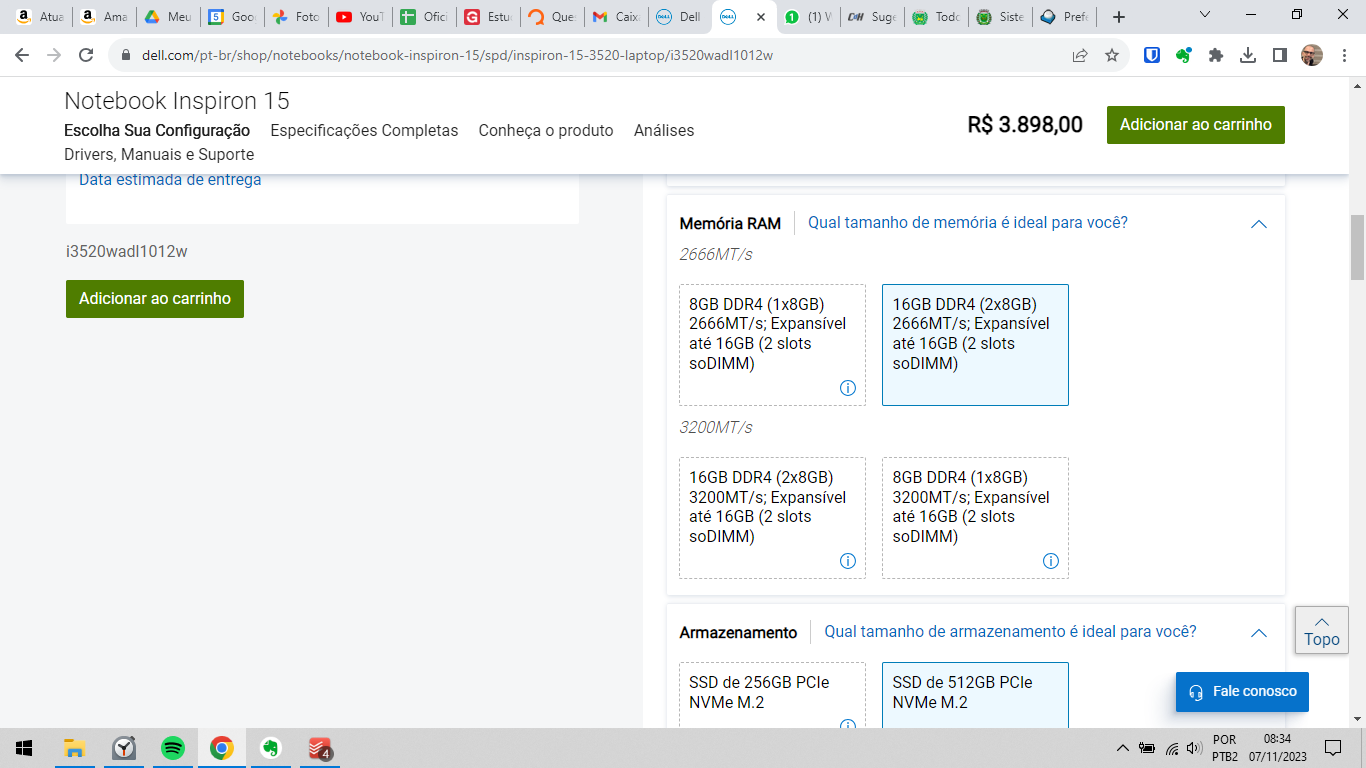Select SSD de 512GB storage option
The height and width of the screenshot is (768, 1366).
[975, 695]
